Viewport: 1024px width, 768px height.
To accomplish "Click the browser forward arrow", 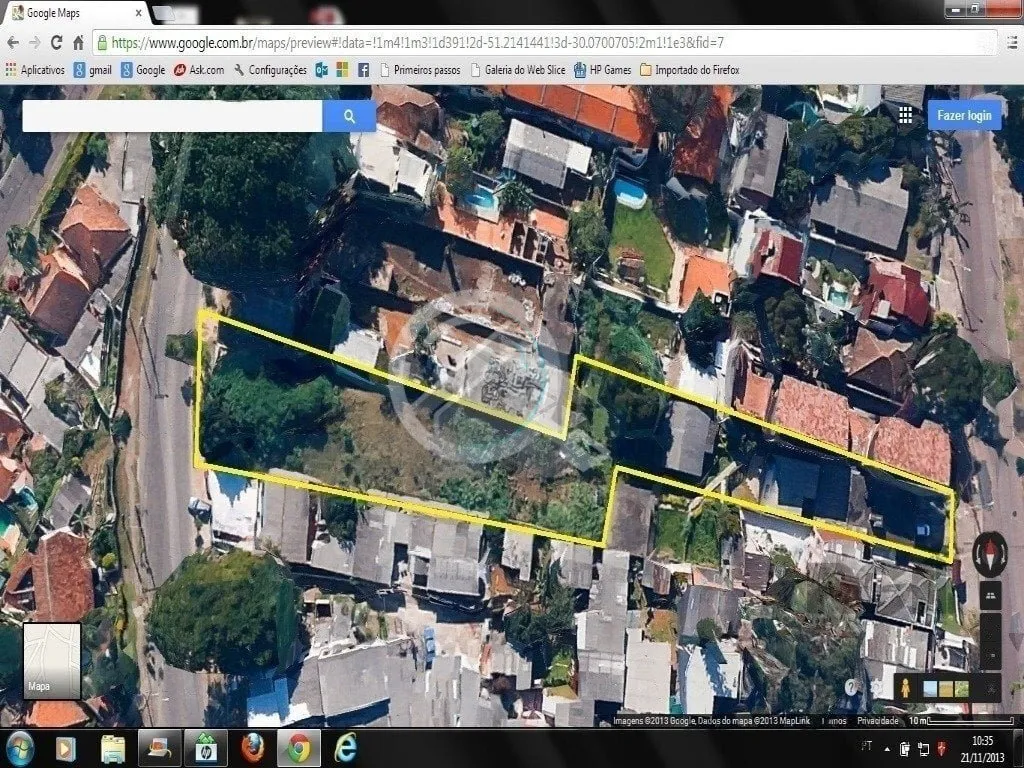I will [35, 43].
